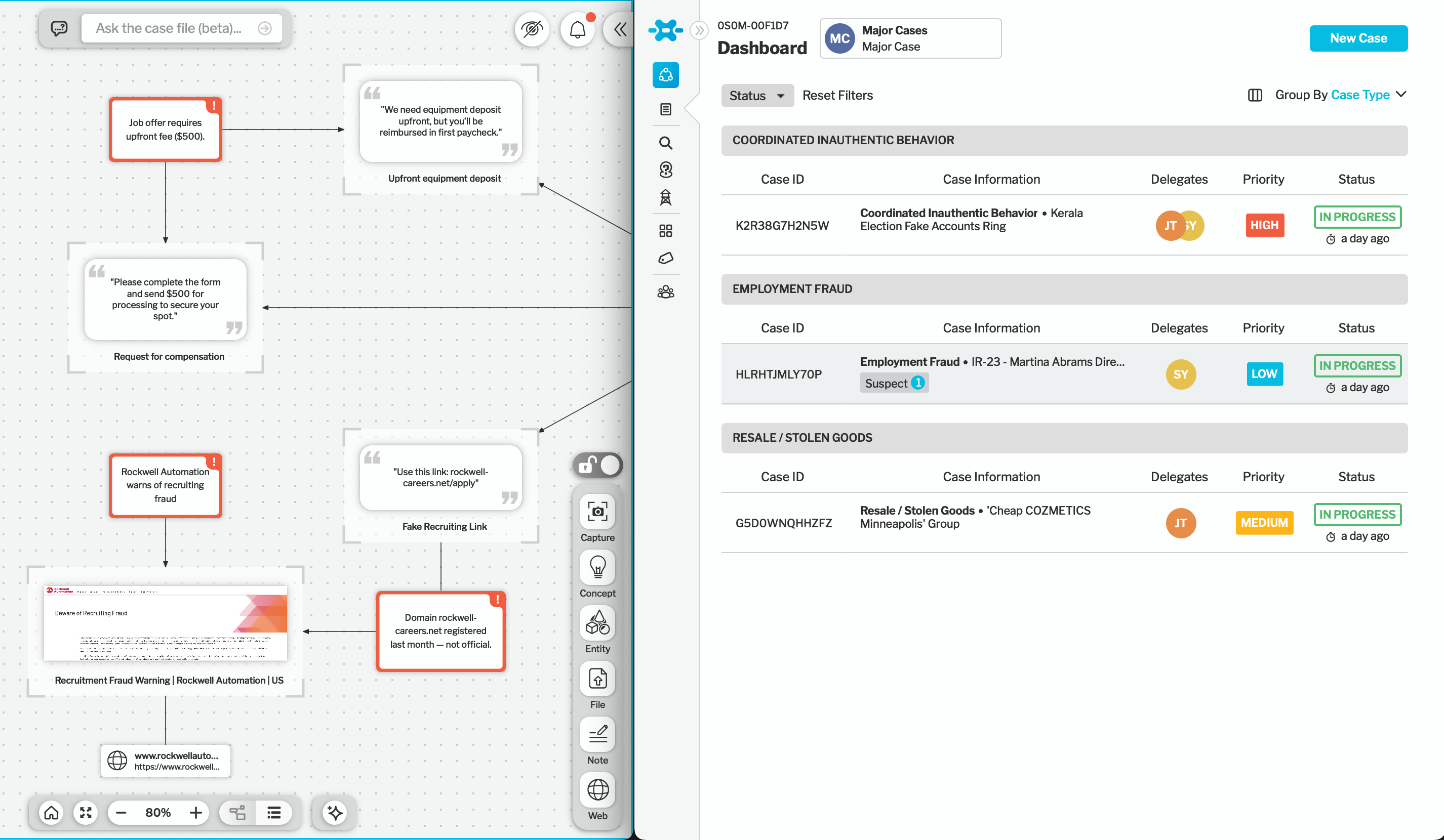Click the Ask the case file input
The height and width of the screenshot is (840, 1444).
coord(172,29)
